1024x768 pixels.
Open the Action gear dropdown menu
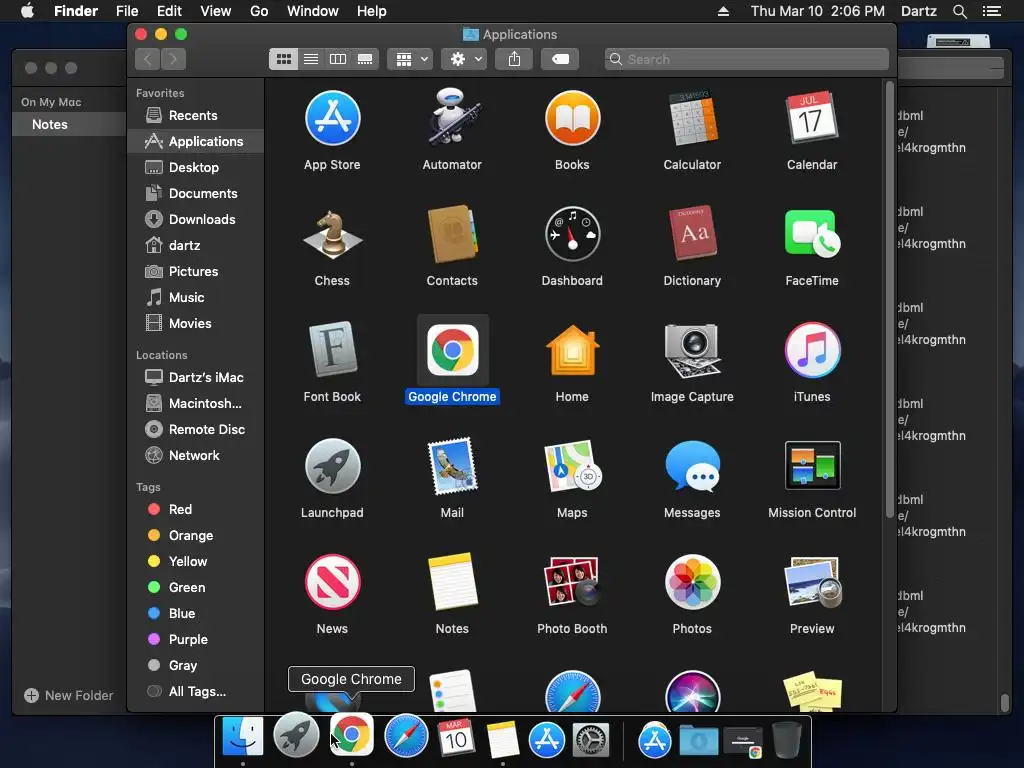464,59
